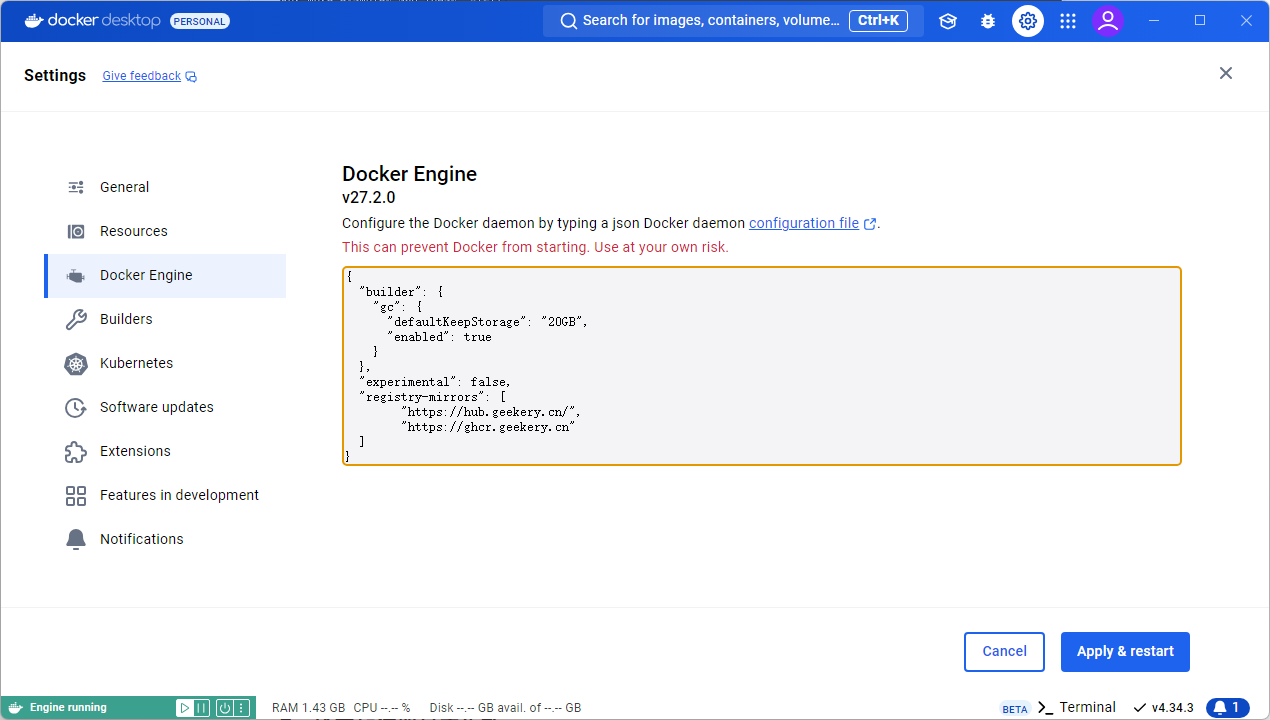The width and height of the screenshot is (1270, 720).
Task: Click the Settings gear icon in header
Action: [1028, 21]
